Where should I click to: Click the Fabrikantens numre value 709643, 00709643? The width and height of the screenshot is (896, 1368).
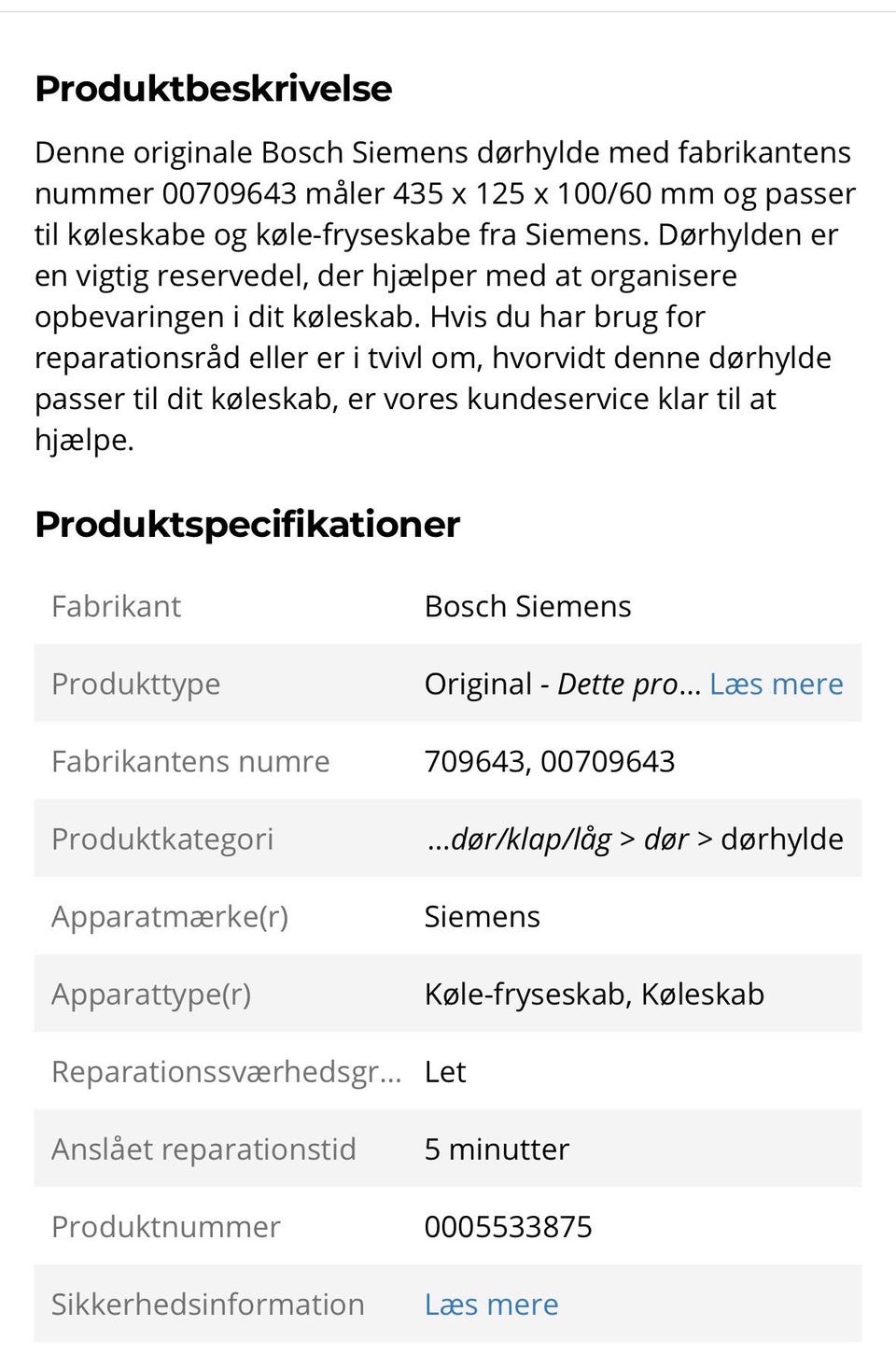[549, 761]
